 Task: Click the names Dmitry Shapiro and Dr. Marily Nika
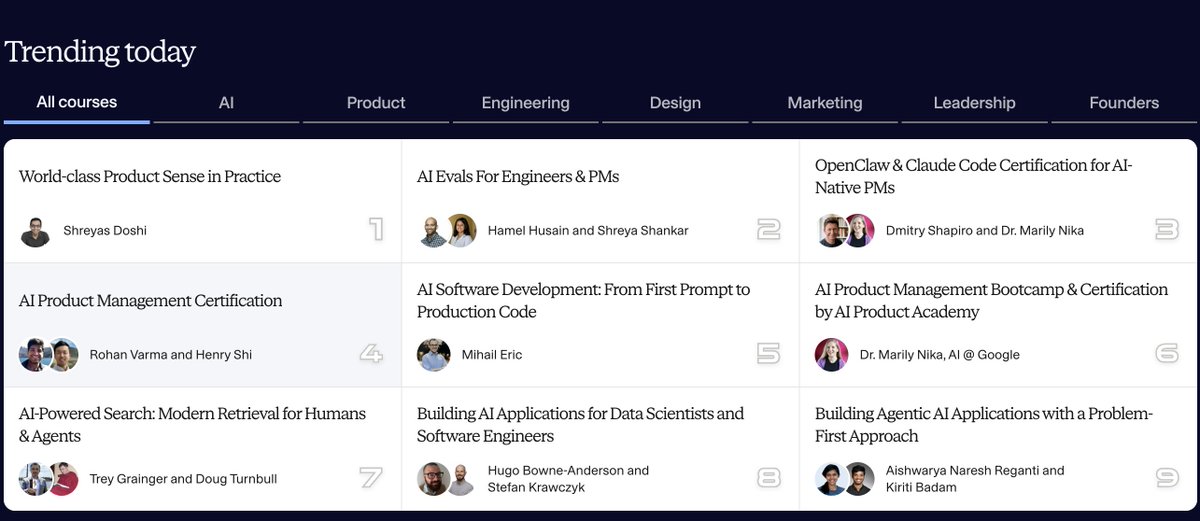coord(985,231)
